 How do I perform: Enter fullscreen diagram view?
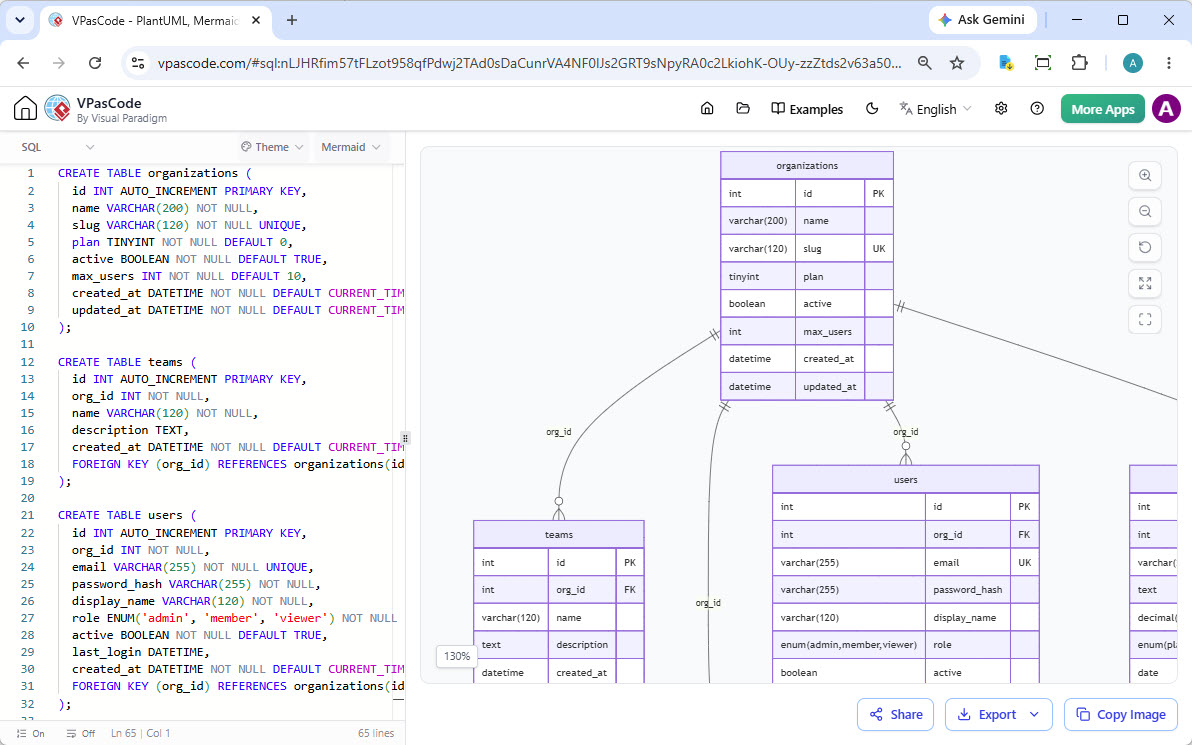pos(1145,319)
